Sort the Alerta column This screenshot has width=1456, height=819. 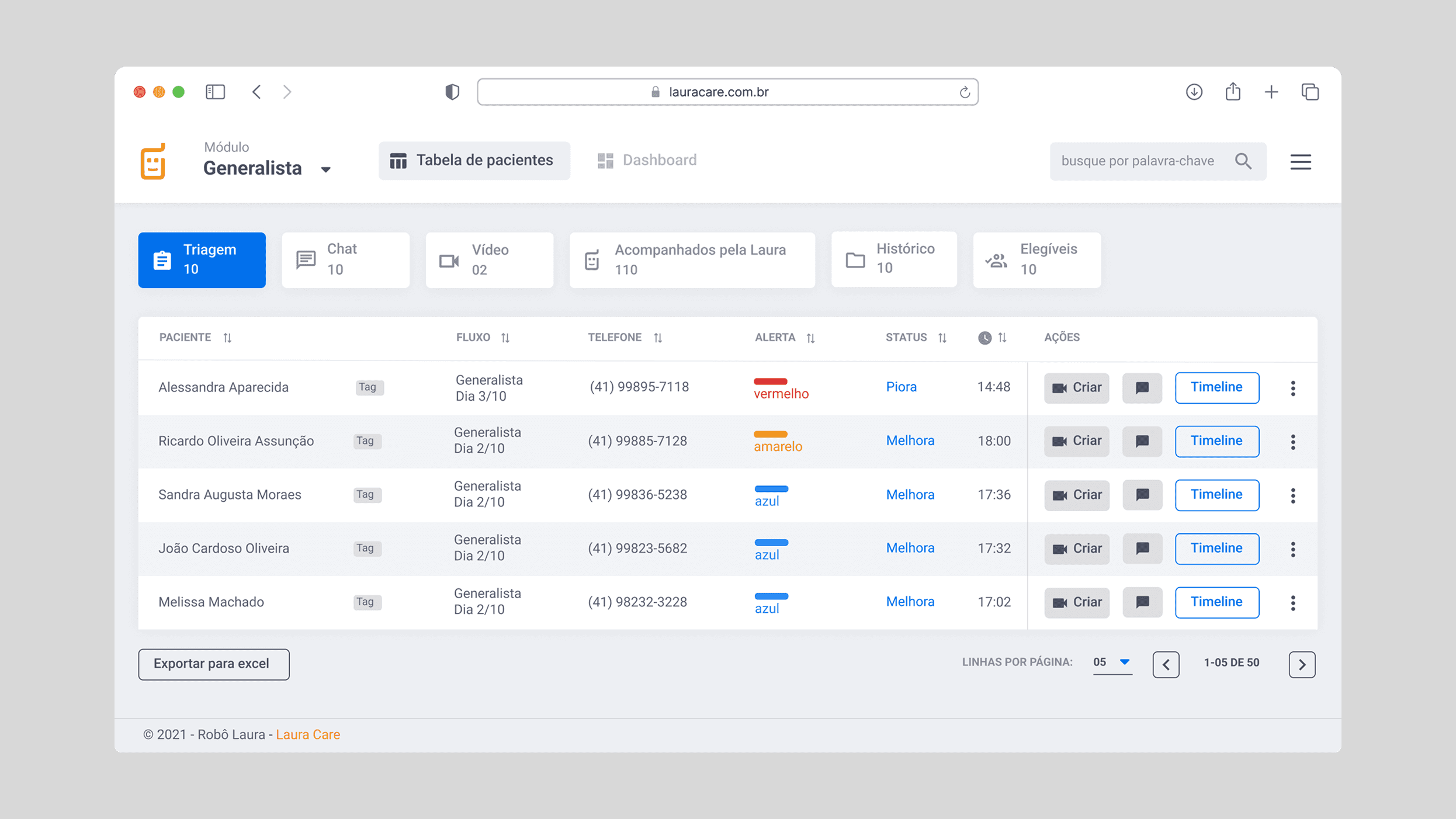pos(810,338)
